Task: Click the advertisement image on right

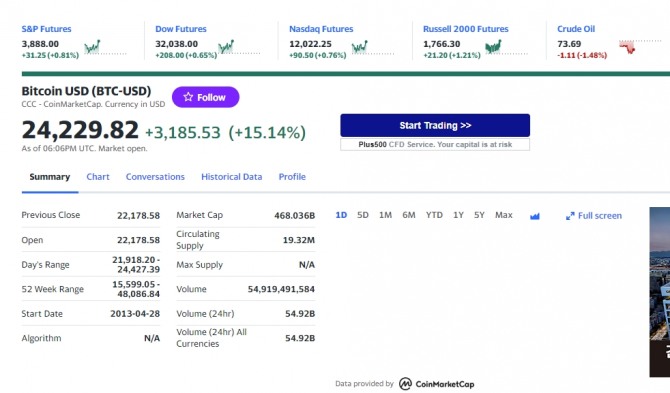Action: pyautogui.click(x=660, y=292)
